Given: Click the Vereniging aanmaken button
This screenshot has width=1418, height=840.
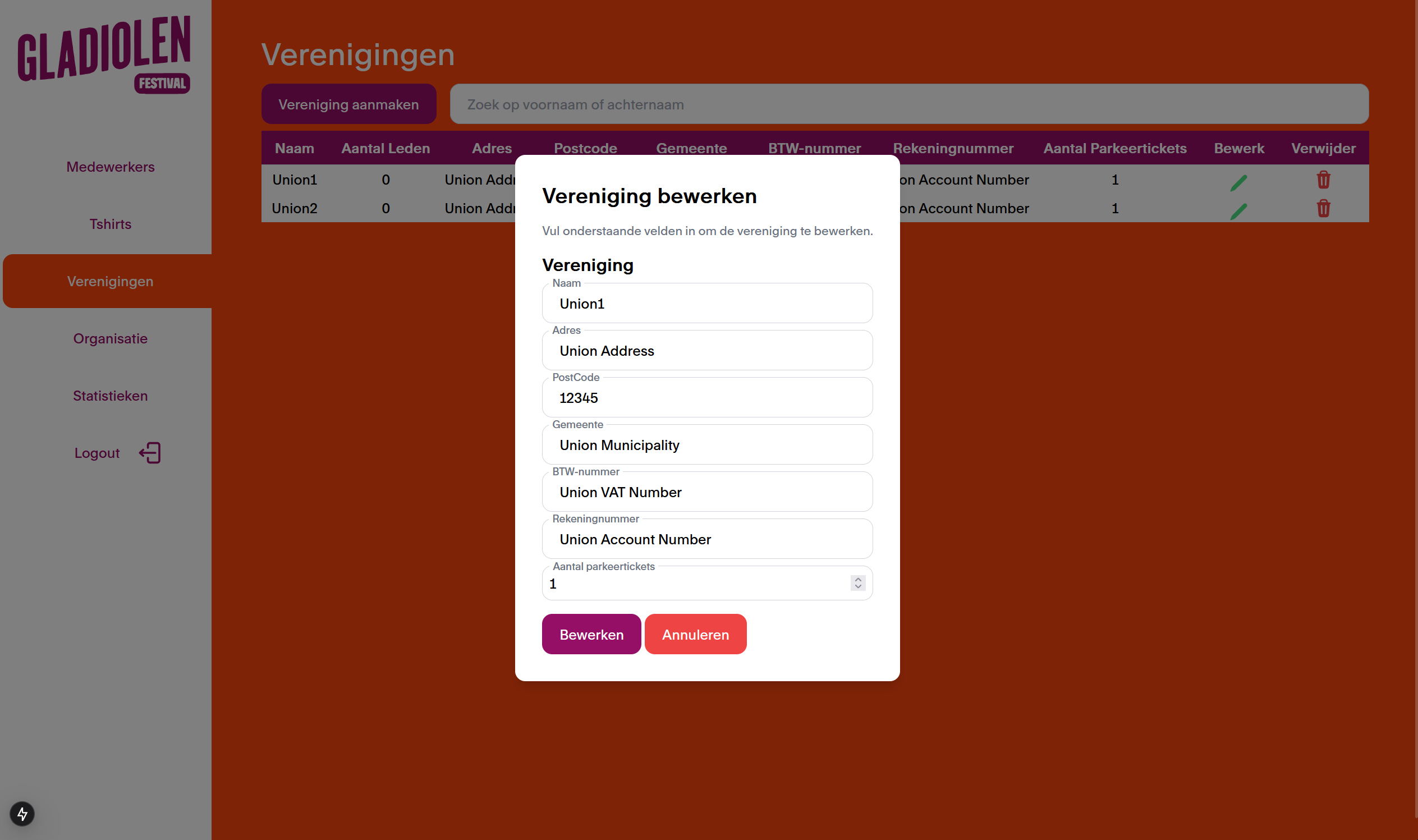Looking at the screenshot, I should click(x=348, y=104).
